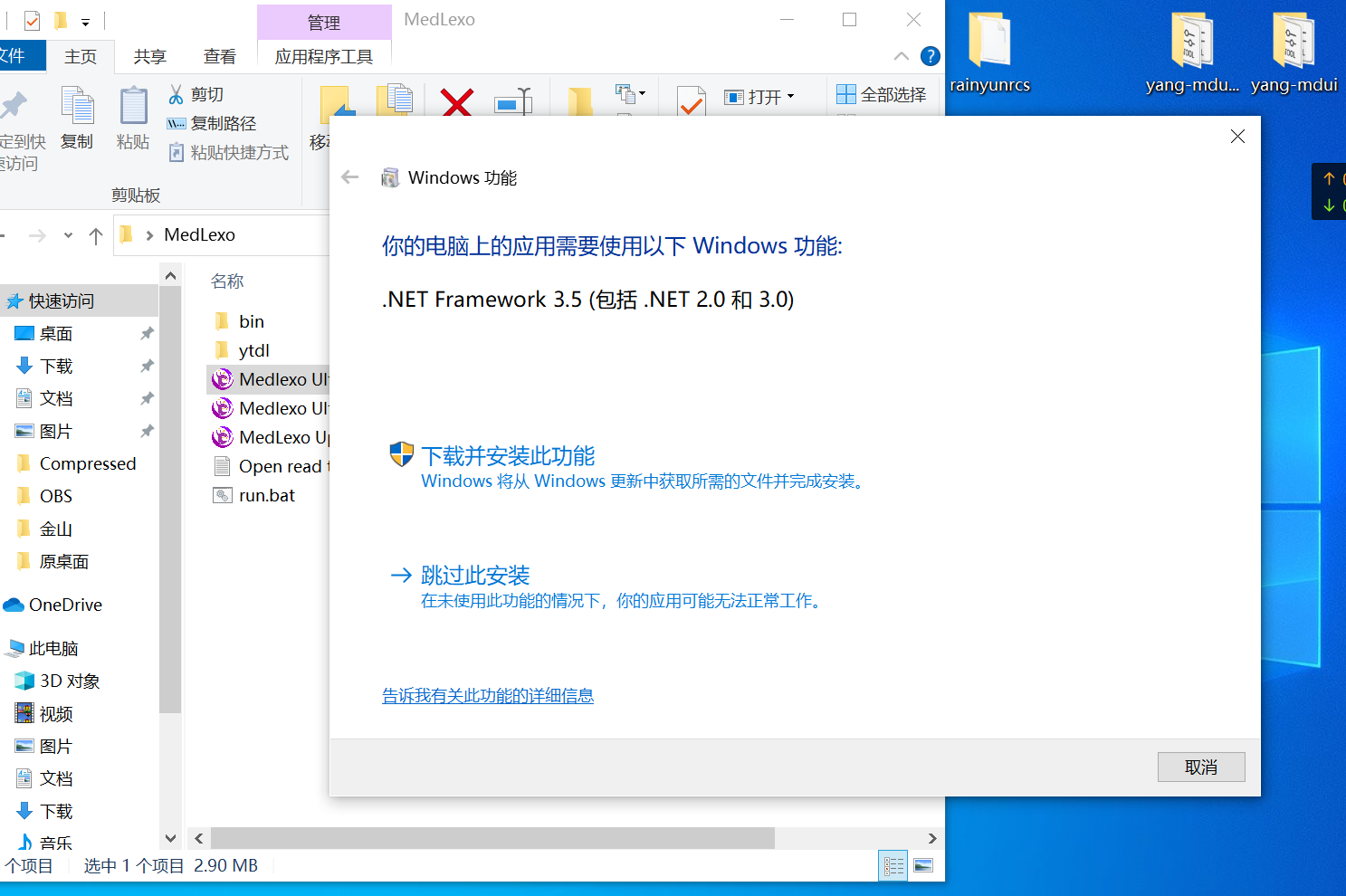
Task: Click the navigation pane scroll-up arrow
Action: [x=170, y=274]
